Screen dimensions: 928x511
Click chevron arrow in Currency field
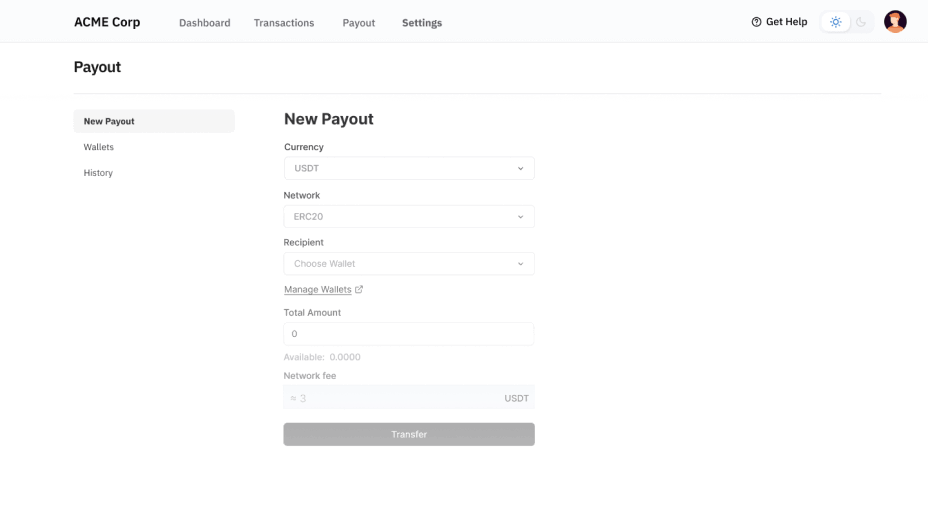[x=520, y=169]
